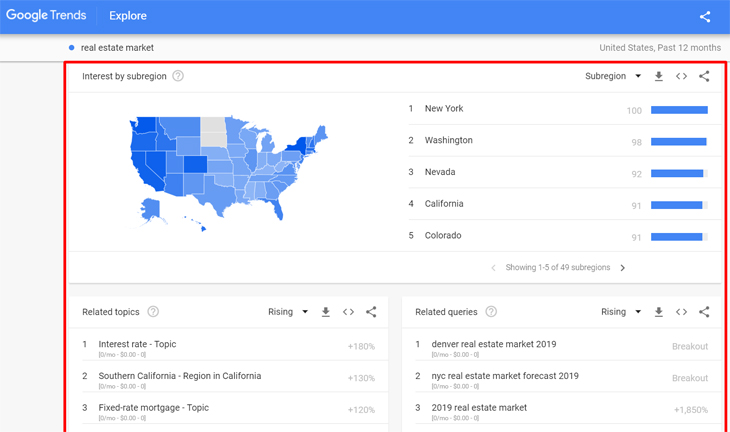Click the Showing 1-5 of 49 subregions text
The width and height of the screenshot is (730, 432).
558,267
